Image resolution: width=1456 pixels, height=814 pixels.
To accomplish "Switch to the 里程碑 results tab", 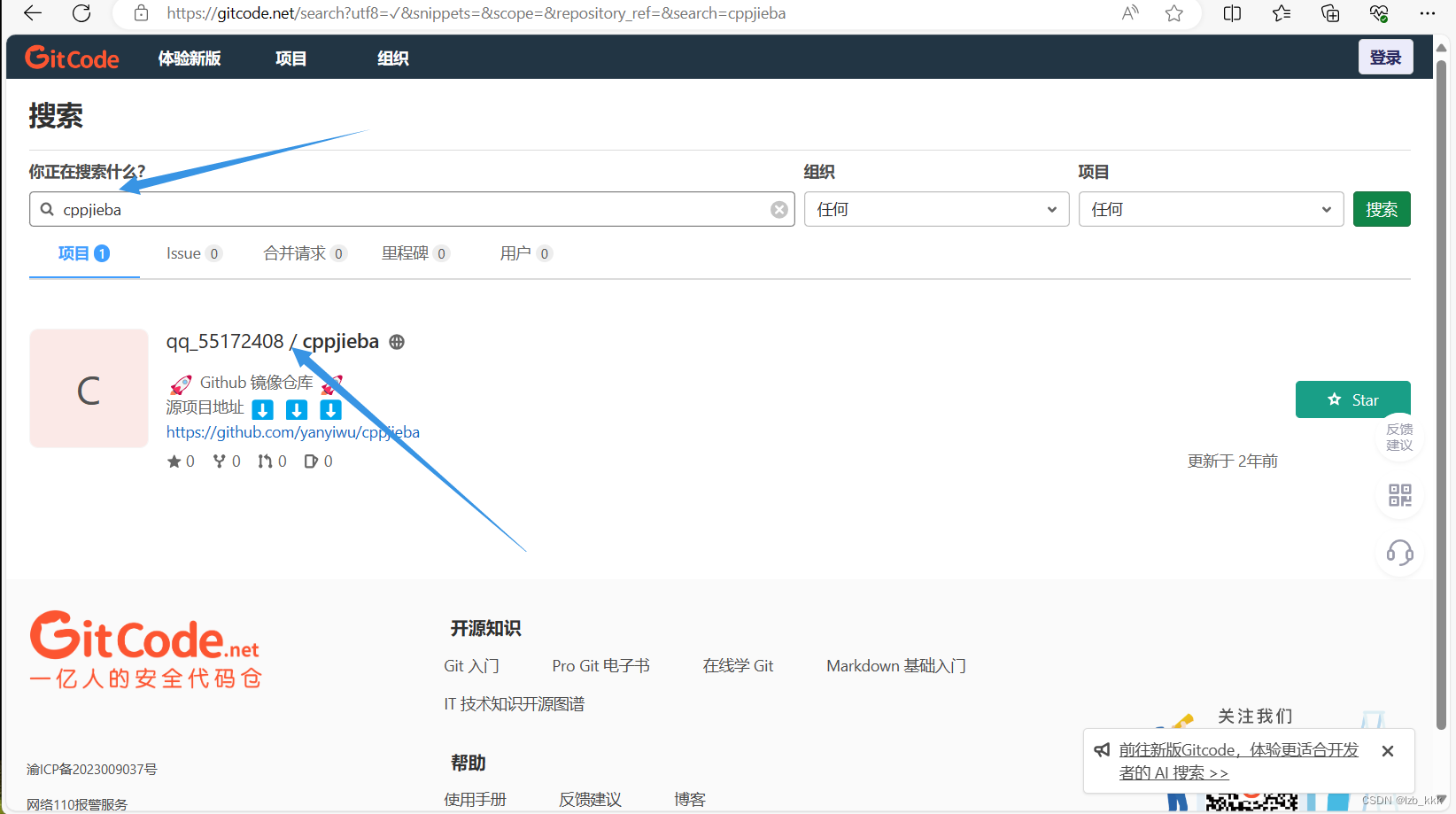I will pyautogui.click(x=415, y=254).
